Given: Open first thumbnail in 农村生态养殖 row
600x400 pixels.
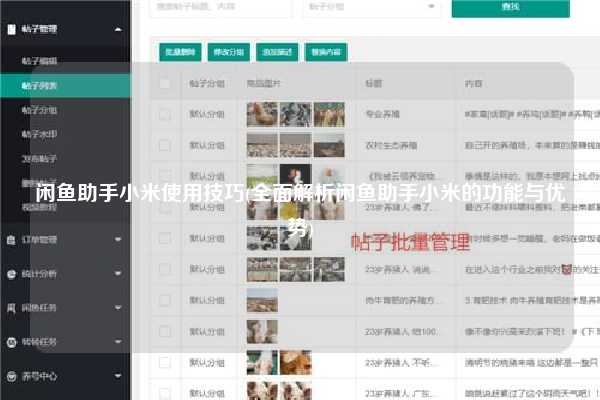Looking at the screenshot, I should click(x=262, y=145).
